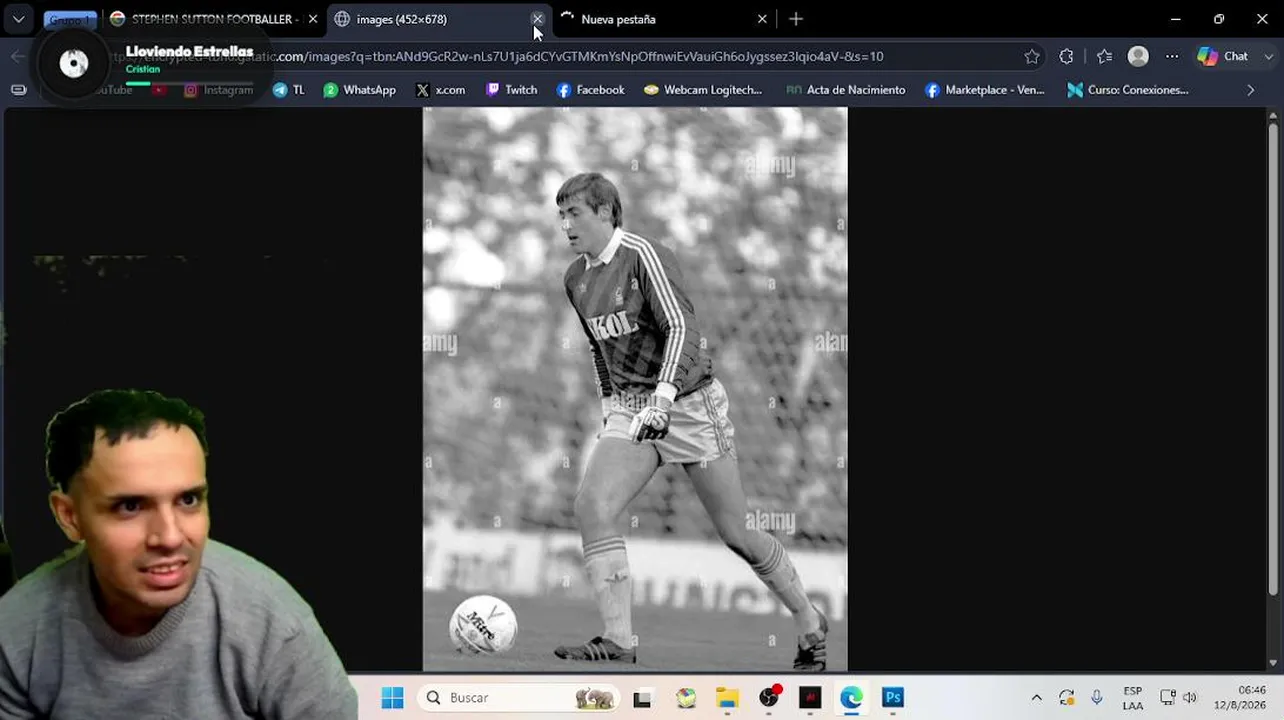Open the network tray icon

1167,698
